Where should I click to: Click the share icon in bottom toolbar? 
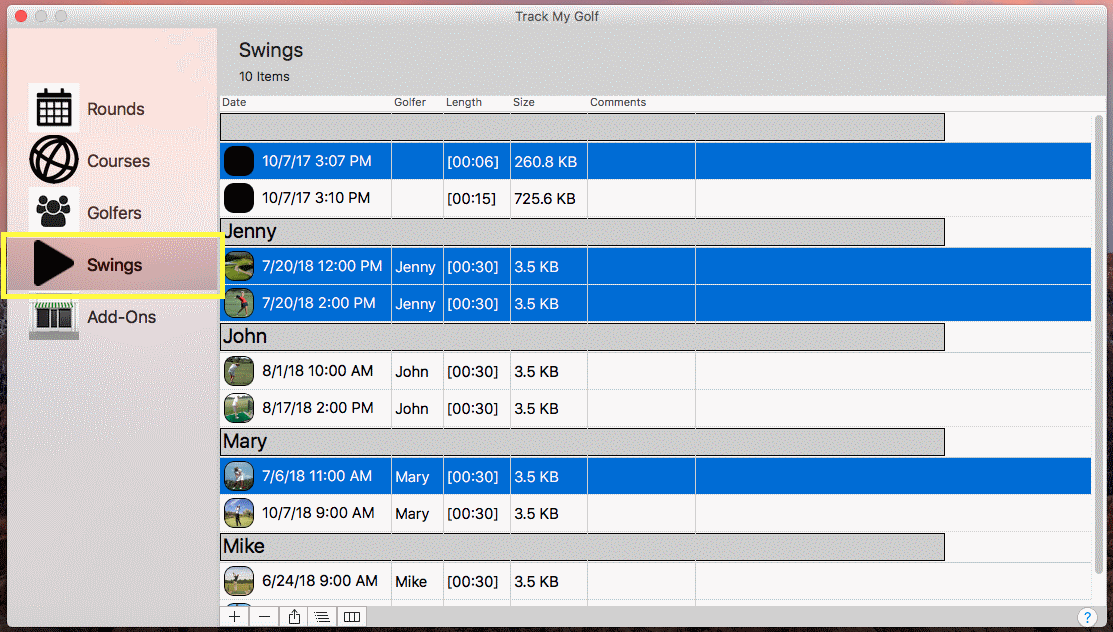coord(294,617)
